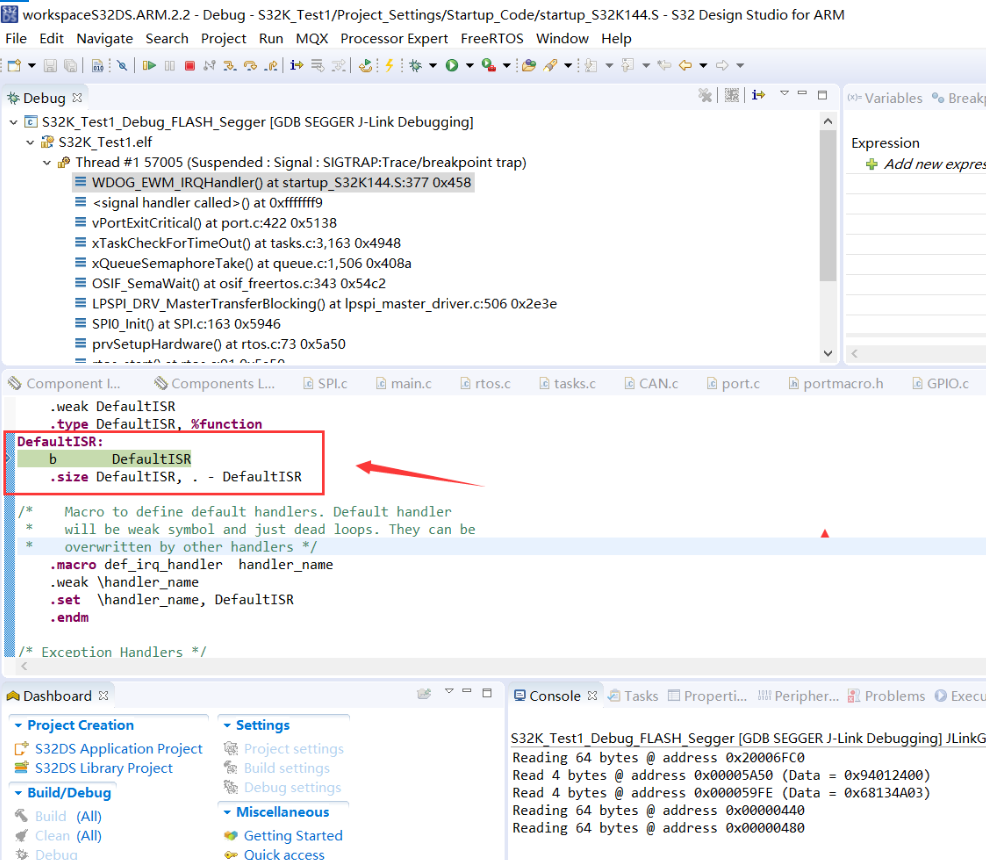Open S32DS Application Project link
986x860 pixels.
click(118, 749)
